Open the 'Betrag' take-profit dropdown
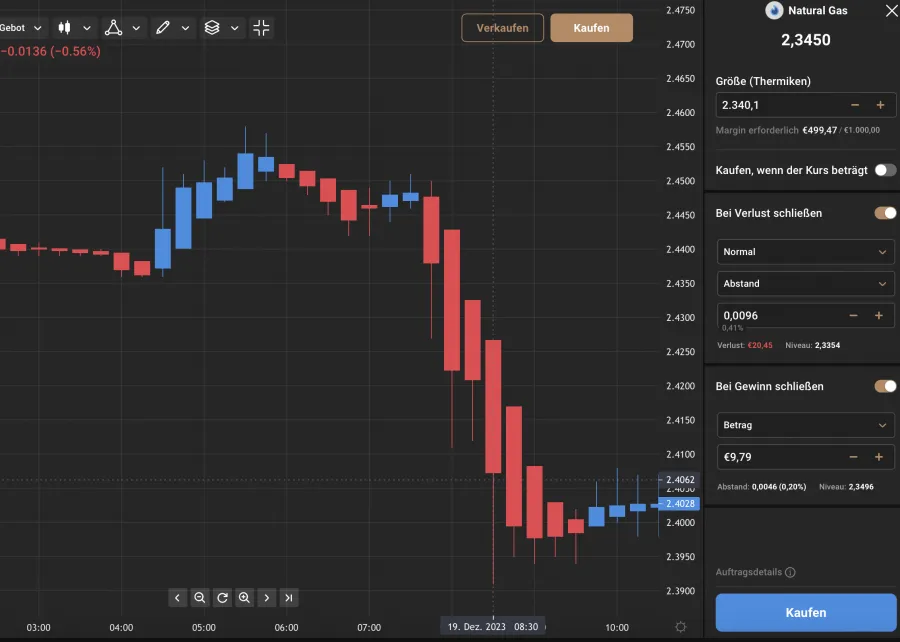 coord(805,425)
